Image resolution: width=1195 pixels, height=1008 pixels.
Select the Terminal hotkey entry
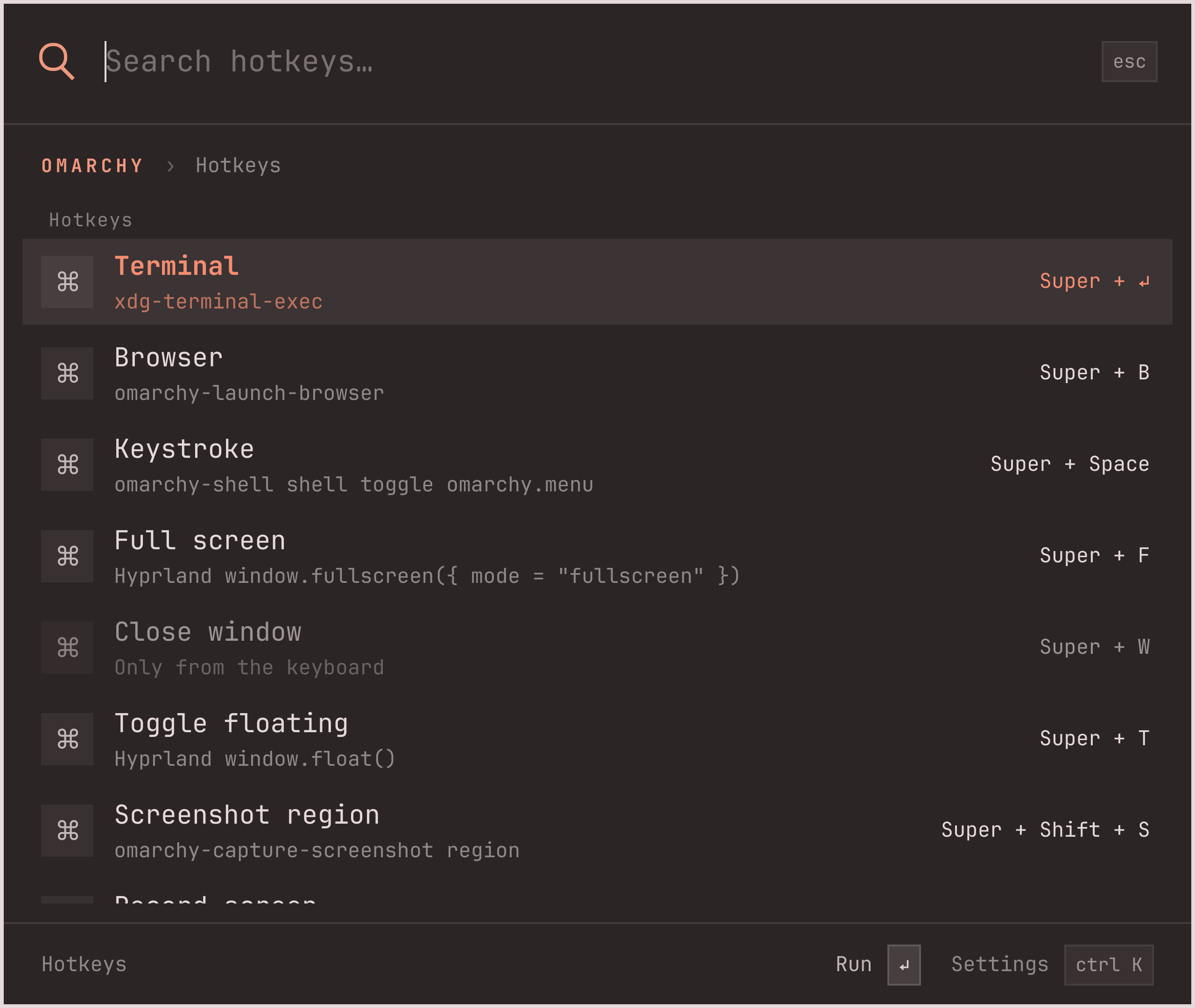pos(597,282)
